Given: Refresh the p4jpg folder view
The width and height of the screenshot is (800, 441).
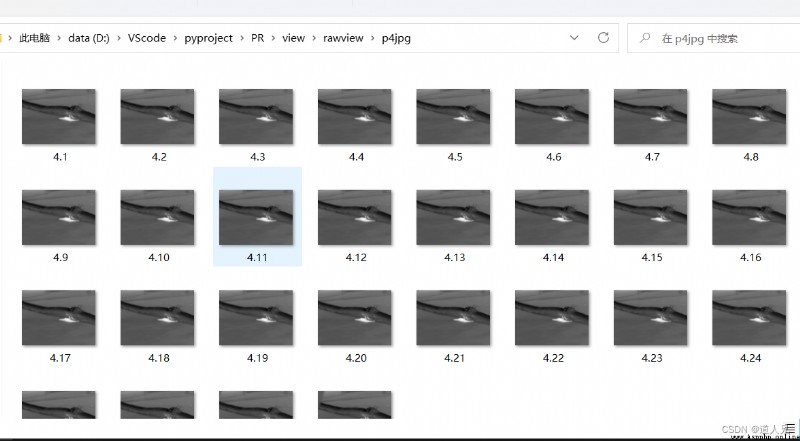Looking at the screenshot, I should point(604,38).
